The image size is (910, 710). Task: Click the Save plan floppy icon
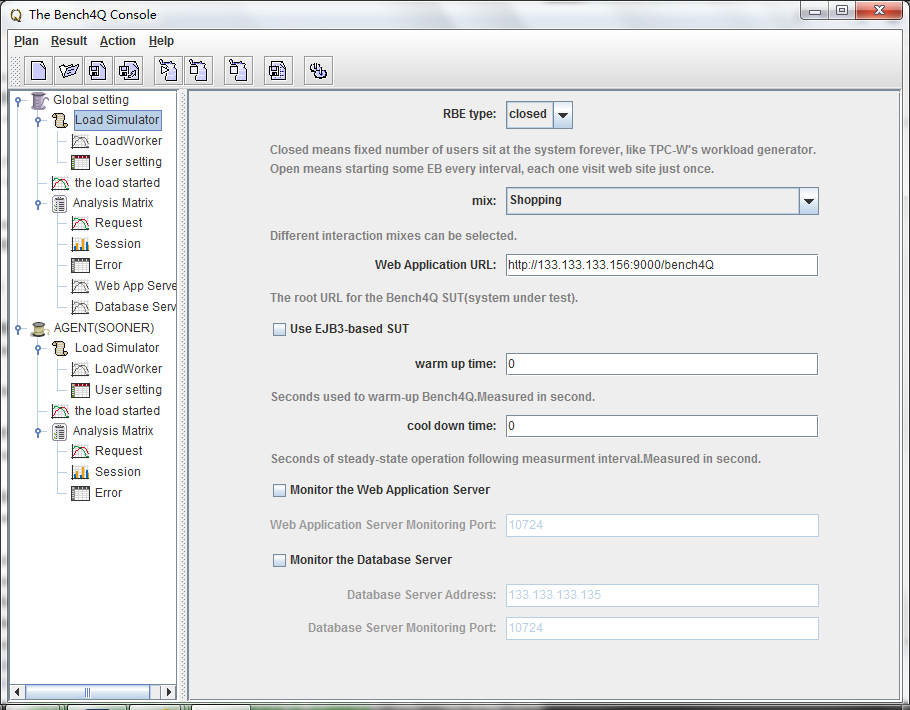(x=98, y=71)
